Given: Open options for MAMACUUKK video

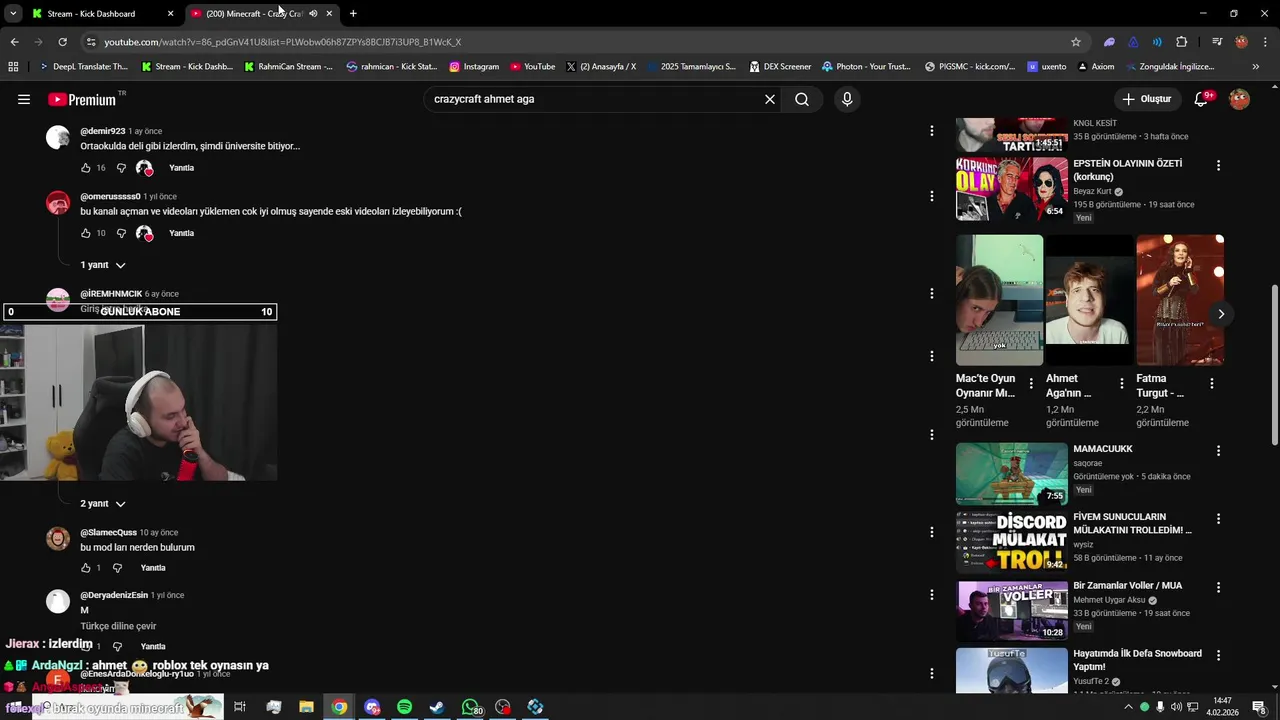Looking at the screenshot, I should tap(1218, 451).
